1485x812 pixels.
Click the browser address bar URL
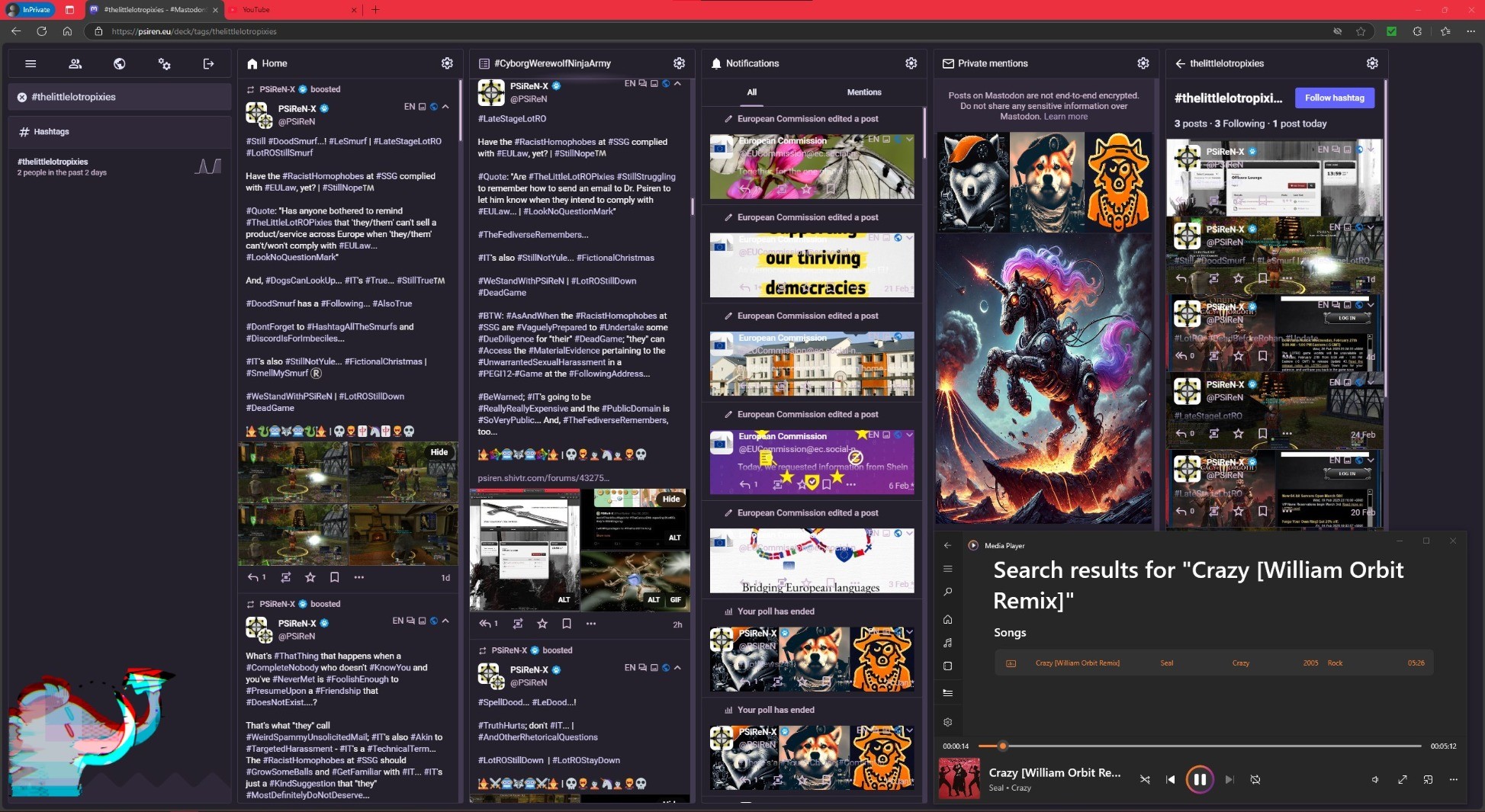(x=194, y=31)
